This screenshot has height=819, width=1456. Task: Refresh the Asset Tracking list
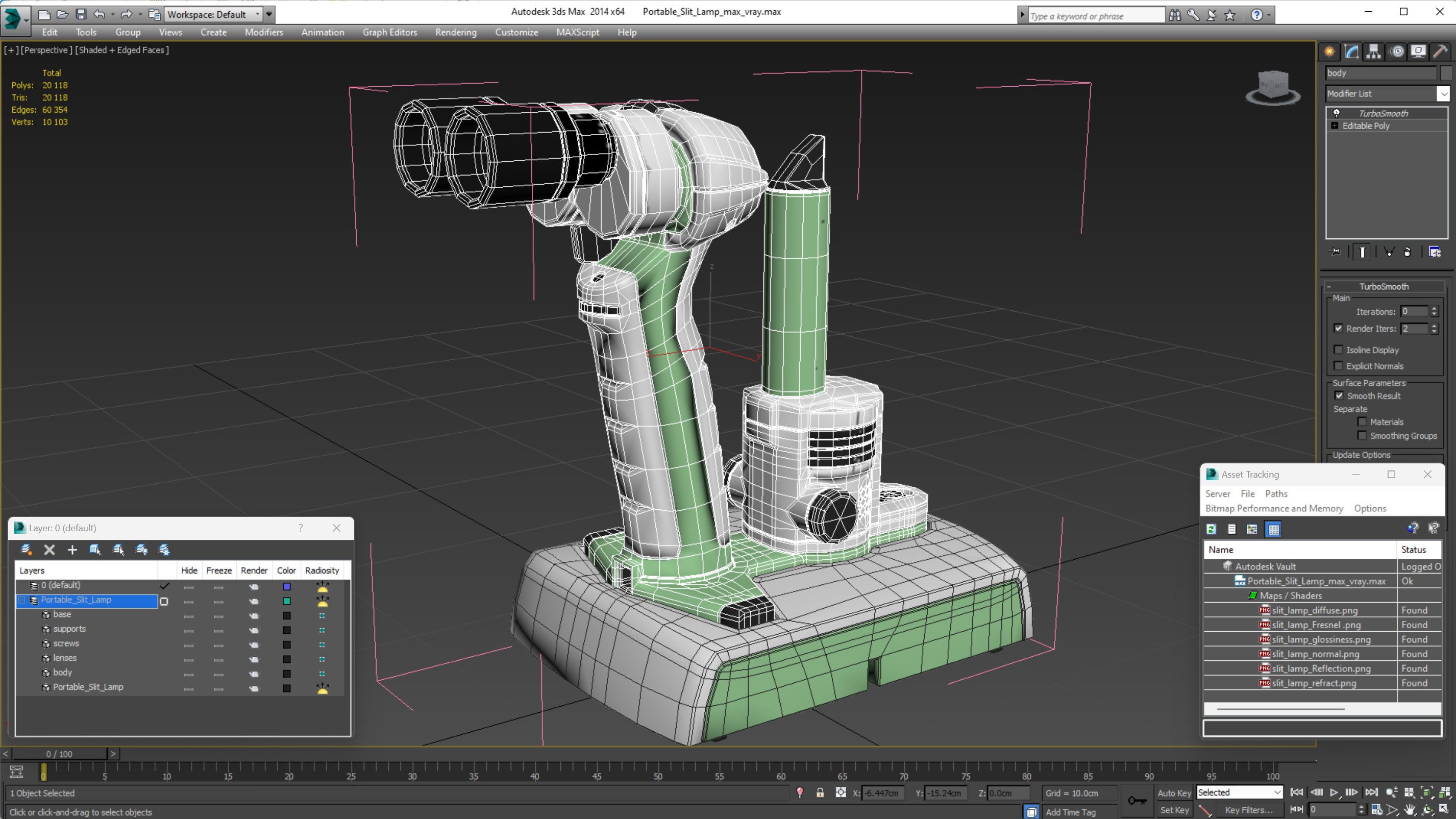tap(1211, 529)
